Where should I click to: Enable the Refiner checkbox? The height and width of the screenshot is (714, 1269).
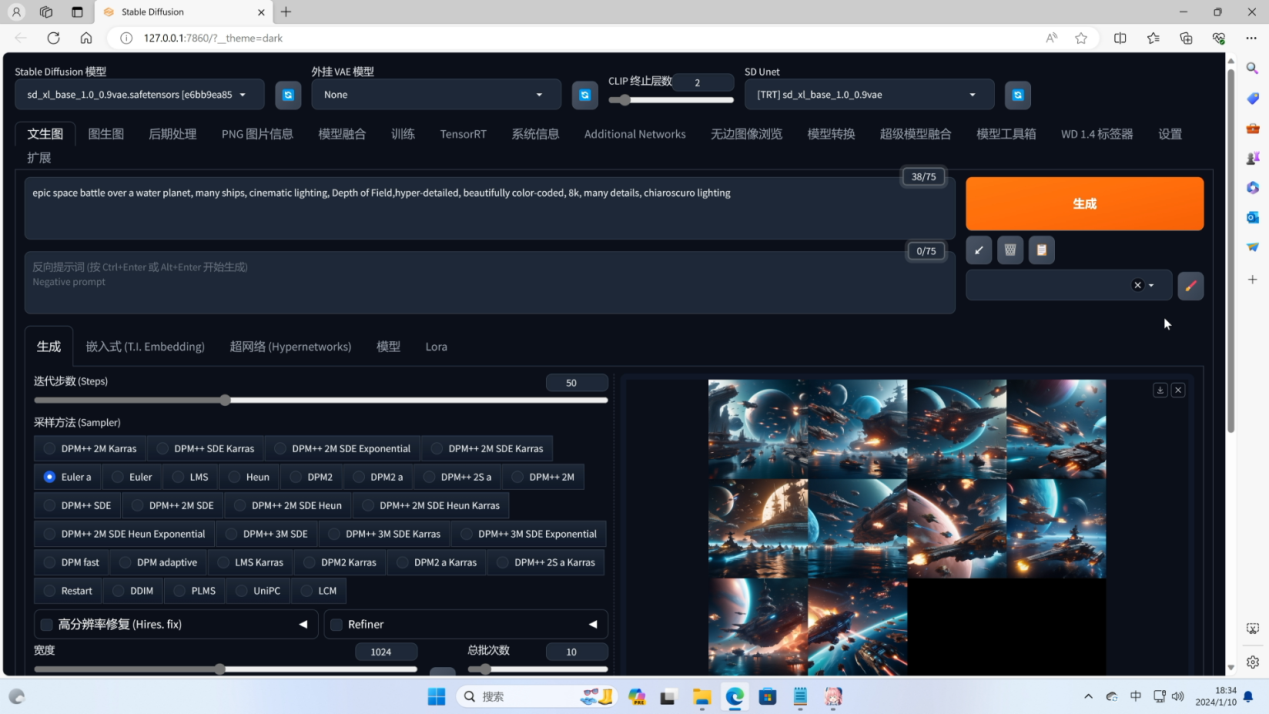337,625
